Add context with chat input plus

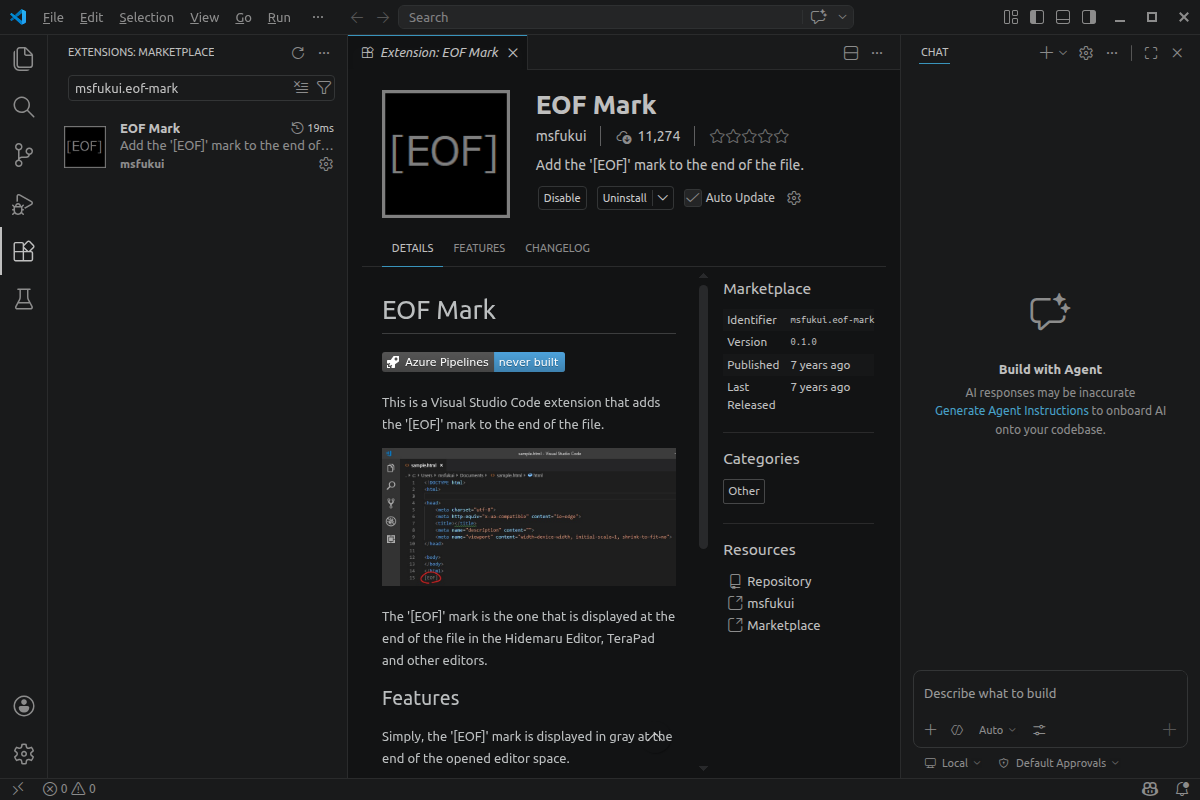(x=930, y=730)
